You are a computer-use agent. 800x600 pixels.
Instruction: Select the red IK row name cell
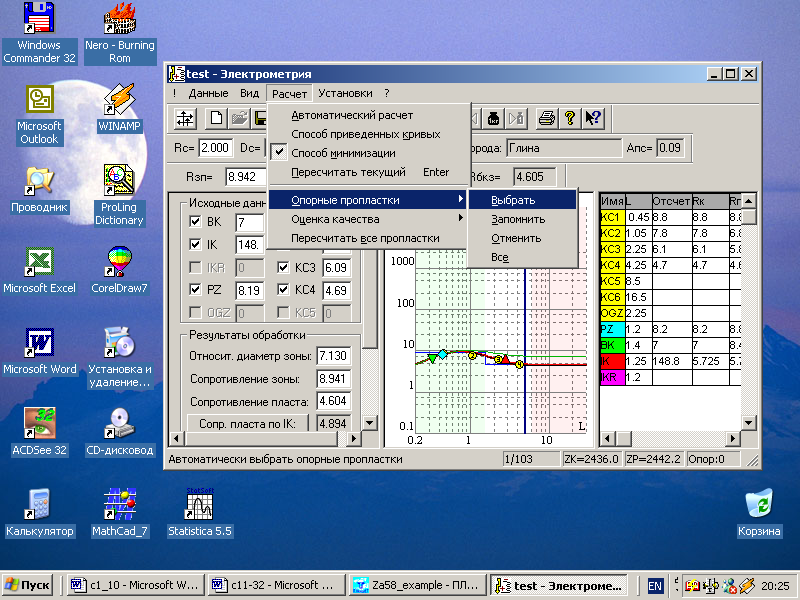coord(612,361)
